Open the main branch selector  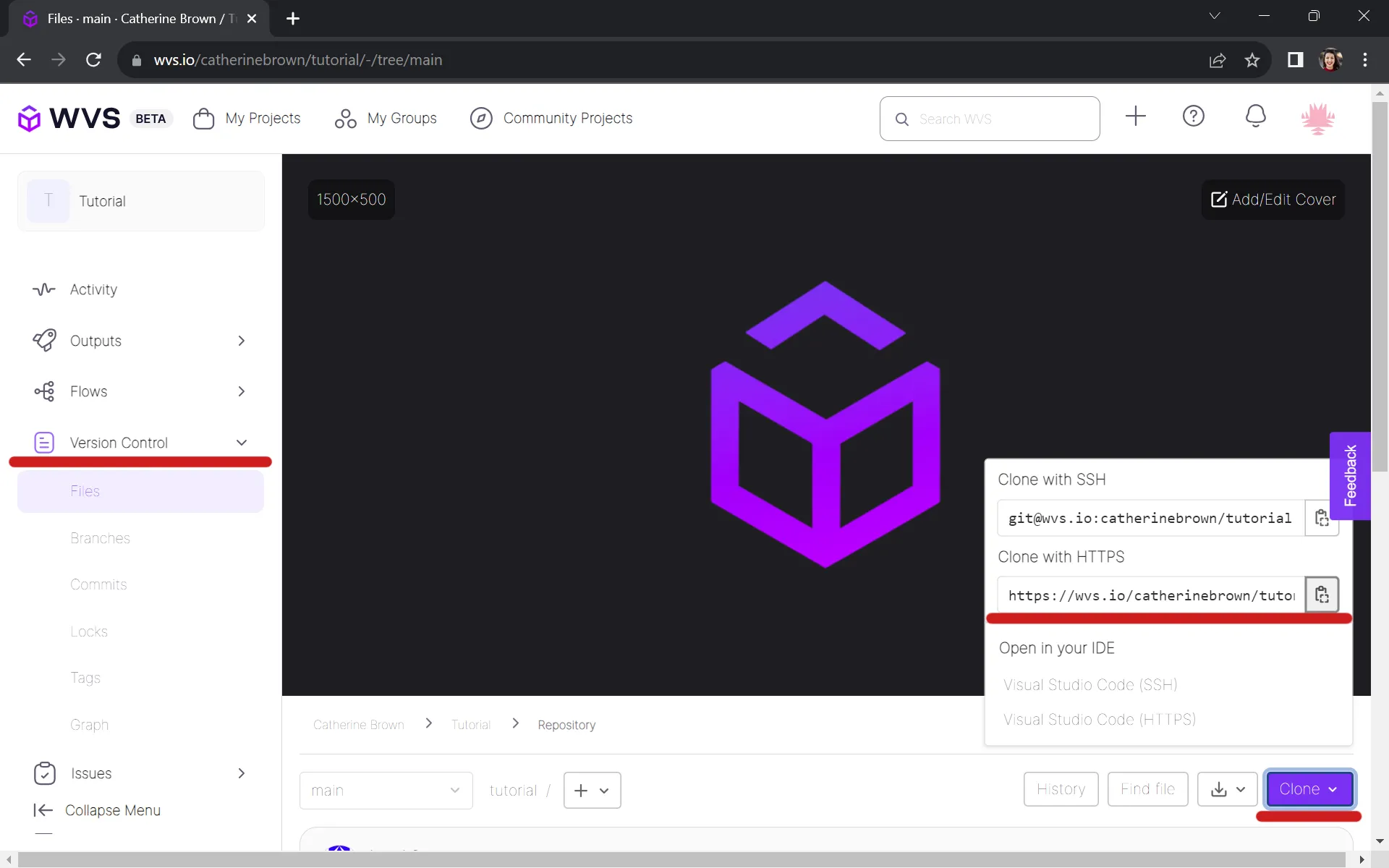386,791
